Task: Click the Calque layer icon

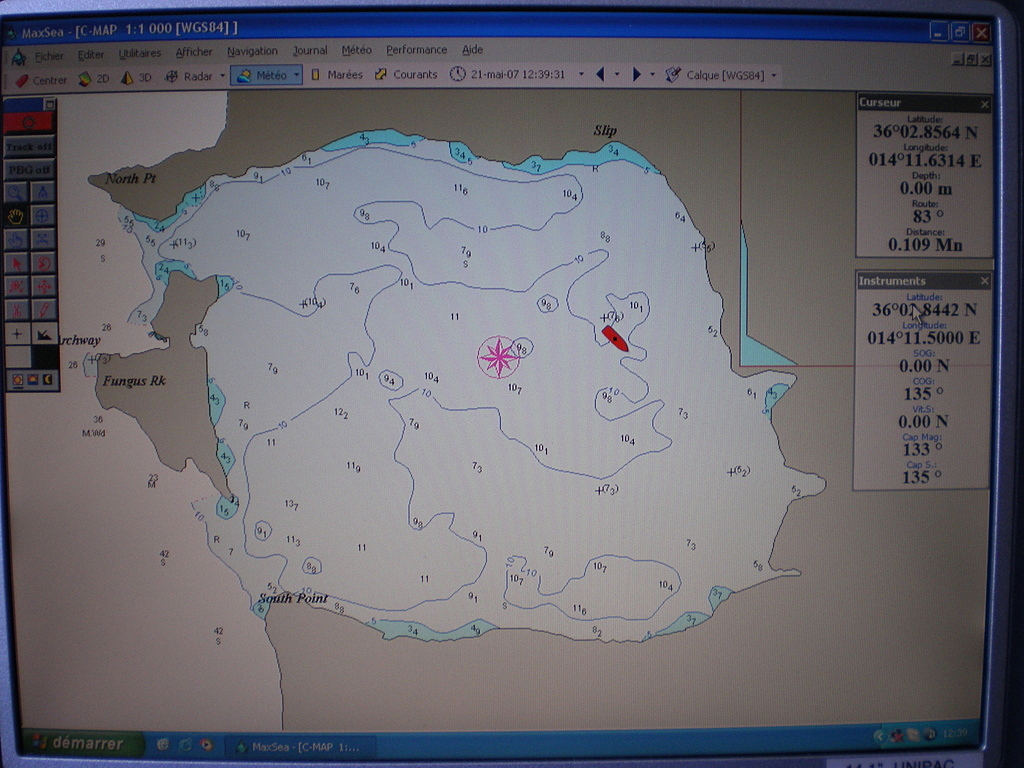Action: click(673, 74)
